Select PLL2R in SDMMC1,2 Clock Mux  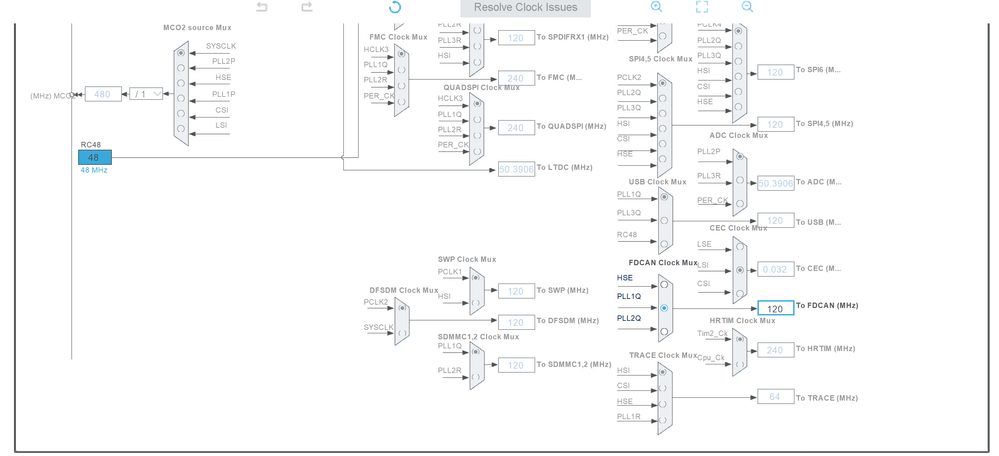pos(477,376)
